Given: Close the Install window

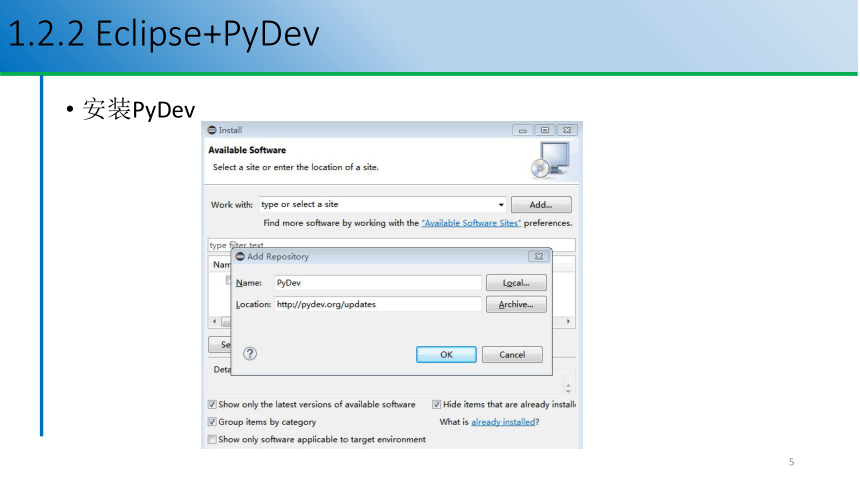Looking at the screenshot, I should 567,130.
